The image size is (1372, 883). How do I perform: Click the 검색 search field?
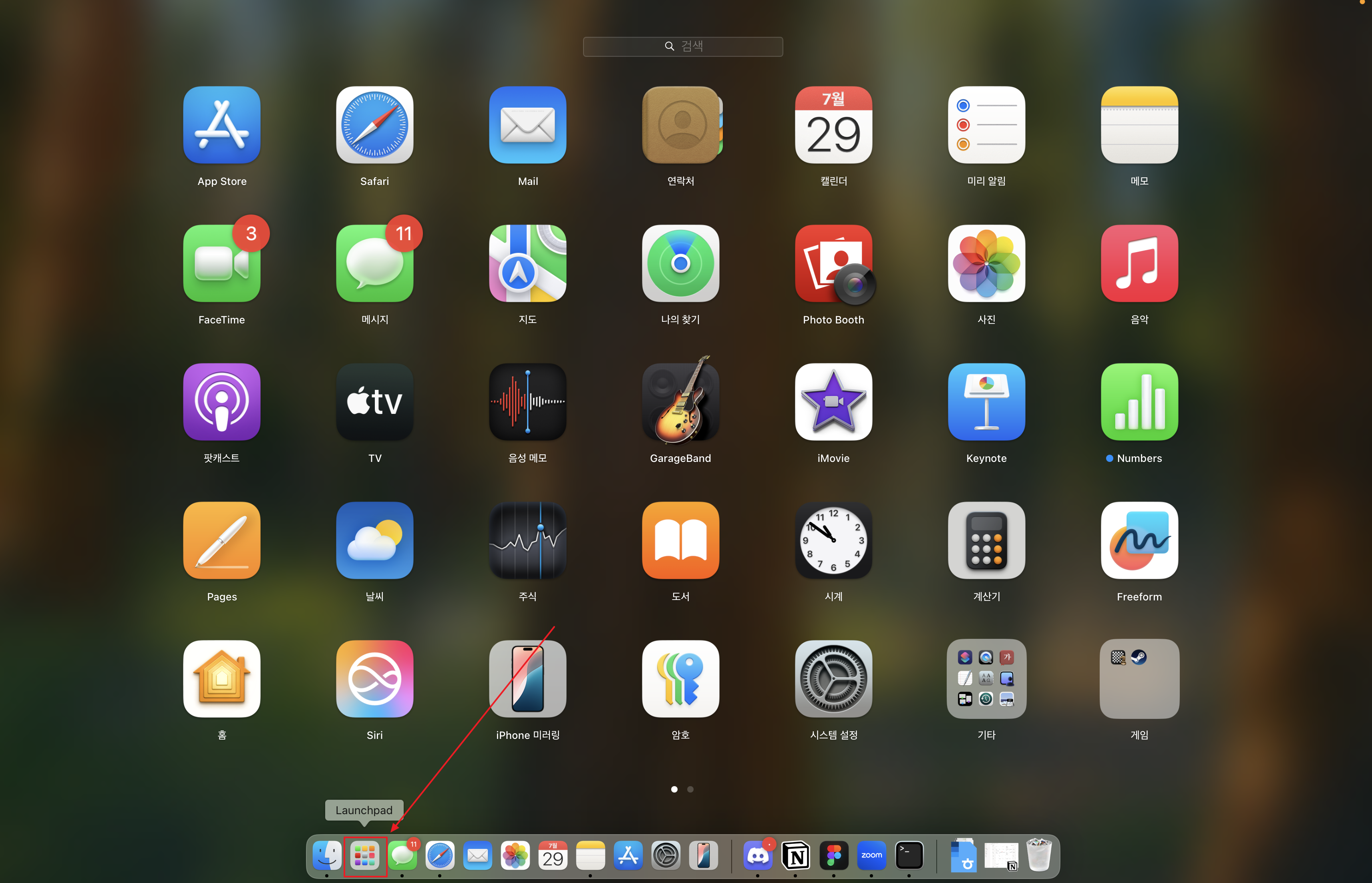coord(682,46)
